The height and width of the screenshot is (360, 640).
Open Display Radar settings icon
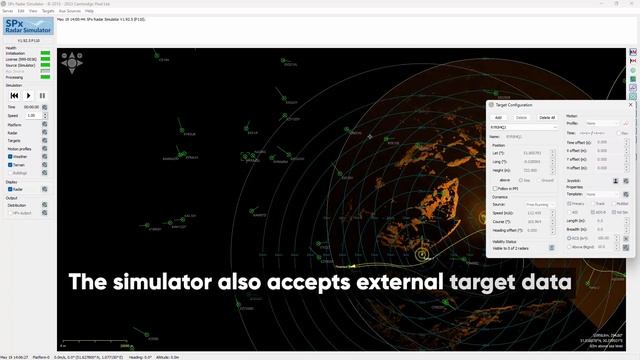point(44,189)
